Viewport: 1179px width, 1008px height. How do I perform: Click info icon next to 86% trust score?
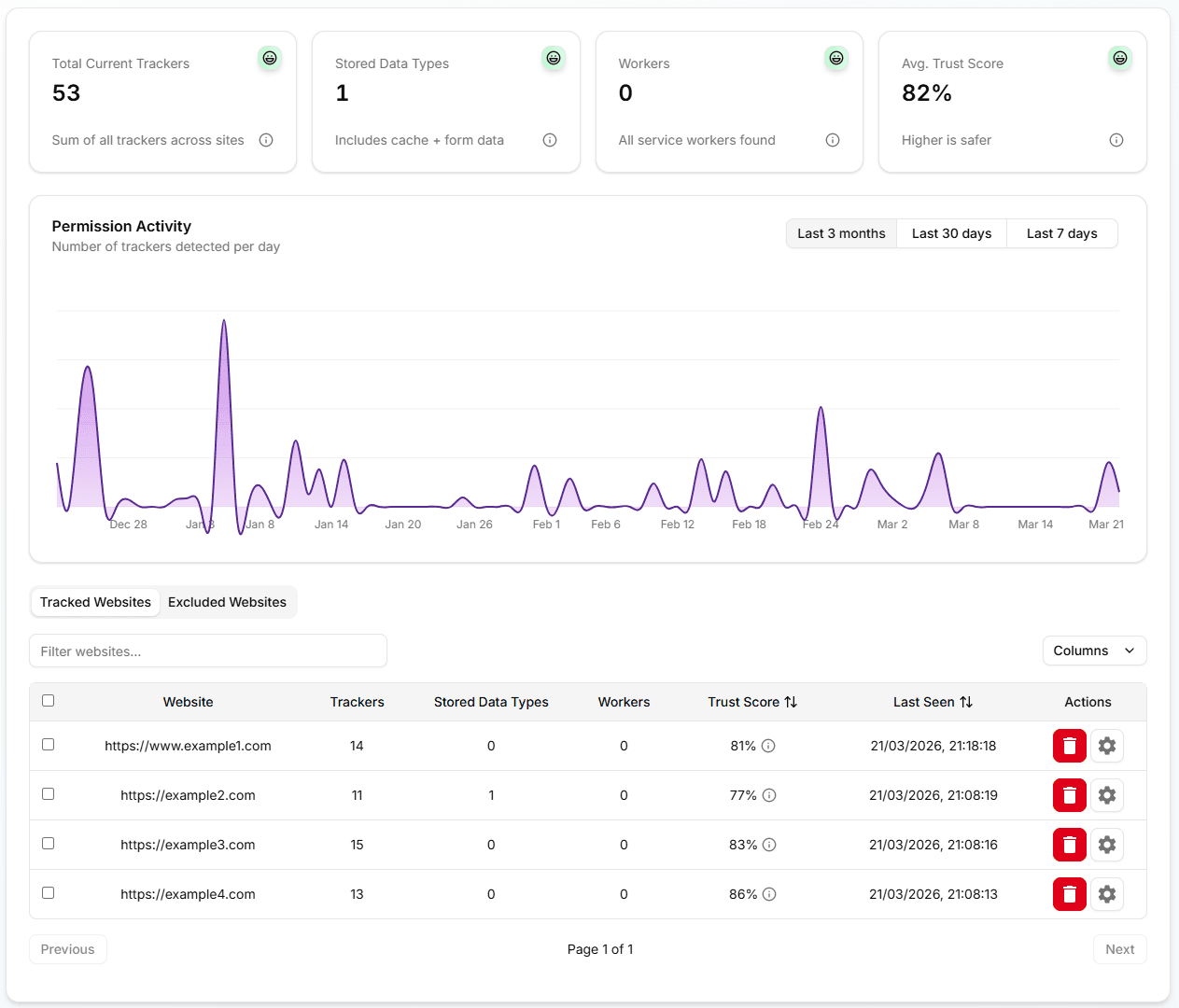769,894
